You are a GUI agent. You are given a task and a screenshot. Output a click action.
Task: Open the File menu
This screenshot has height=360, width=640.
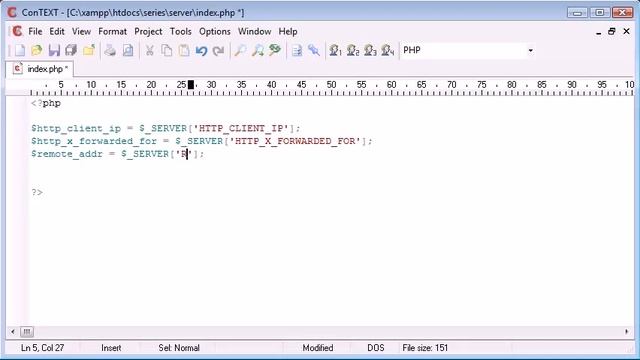tap(35, 31)
